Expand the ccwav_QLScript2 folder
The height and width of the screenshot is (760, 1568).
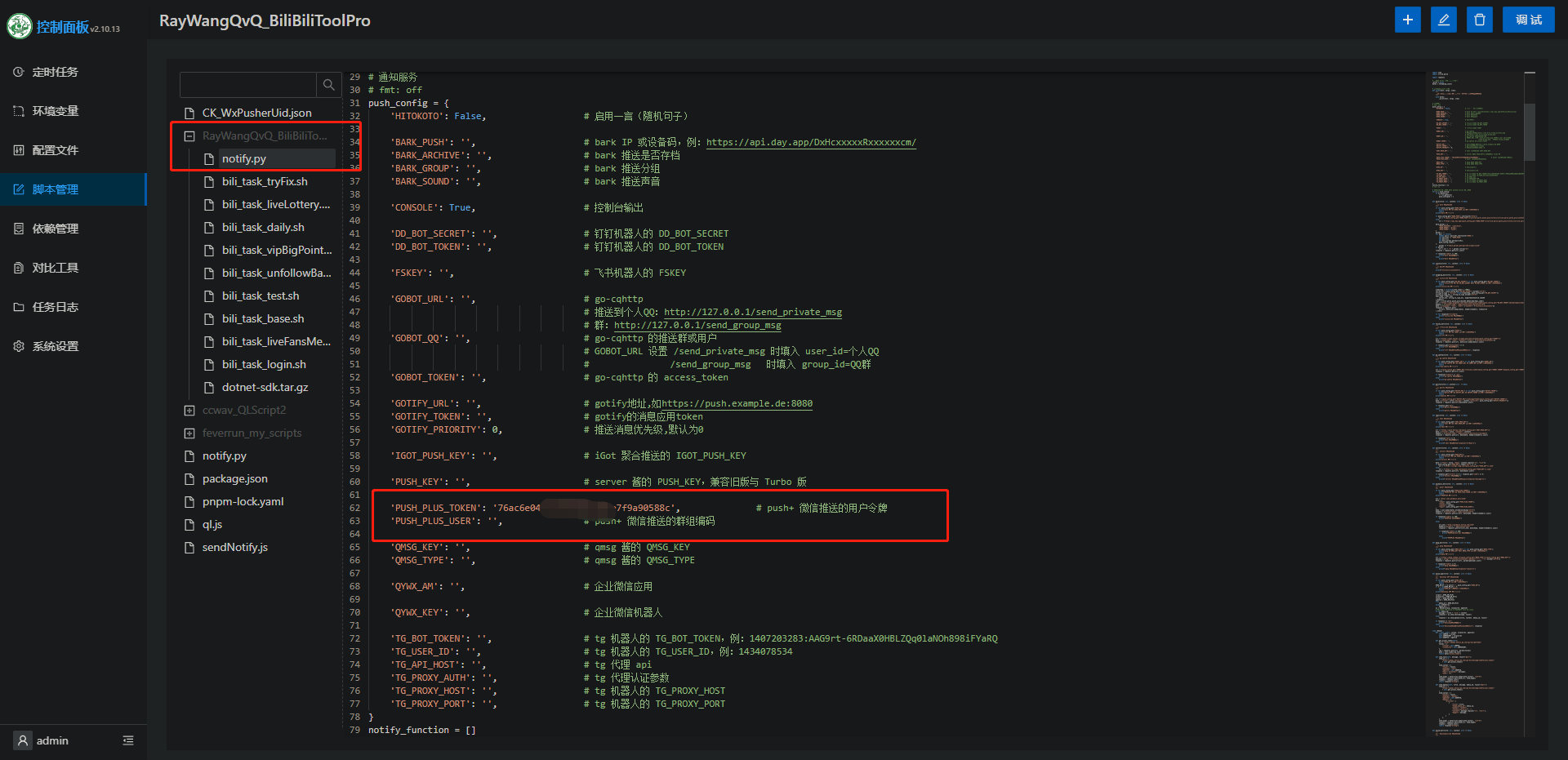tap(189, 410)
